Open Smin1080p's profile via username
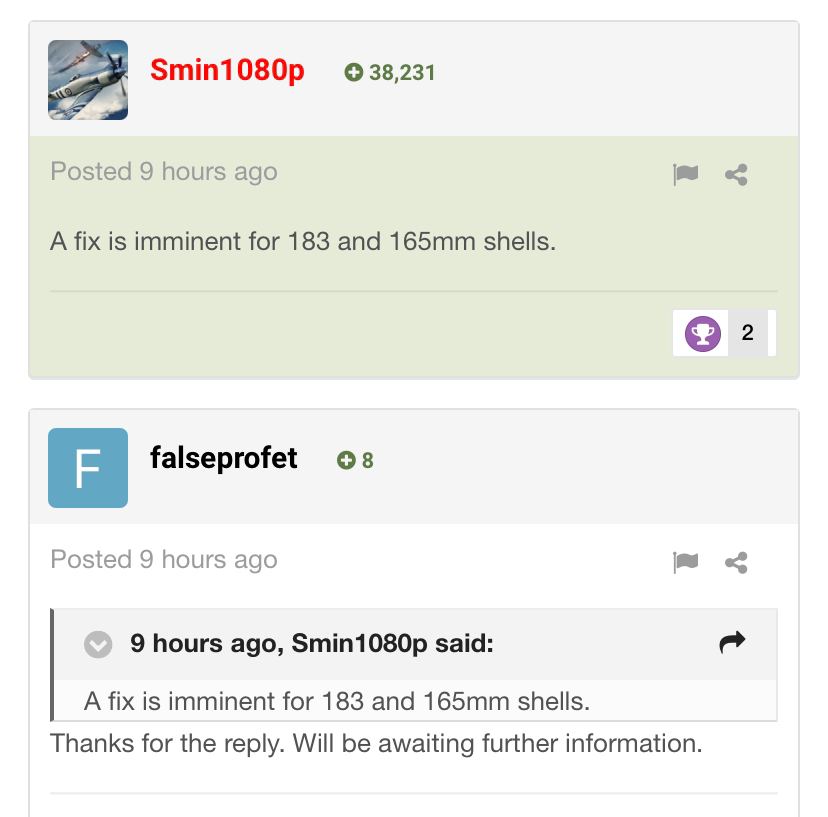The width and height of the screenshot is (828, 817). (x=227, y=70)
